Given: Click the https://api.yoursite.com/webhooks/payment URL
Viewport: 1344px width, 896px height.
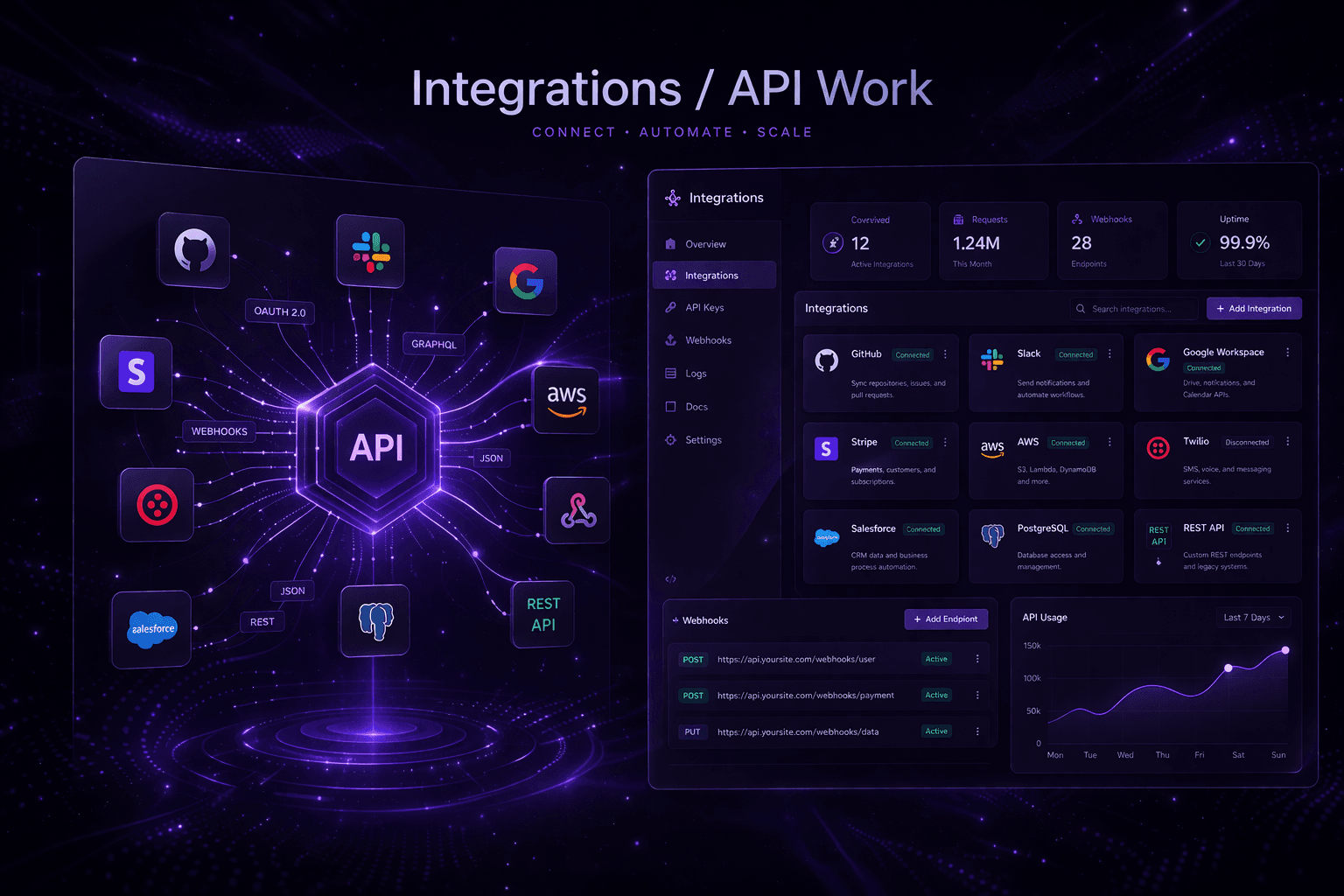Looking at the screenshot, I should click(x=806, y=696).
